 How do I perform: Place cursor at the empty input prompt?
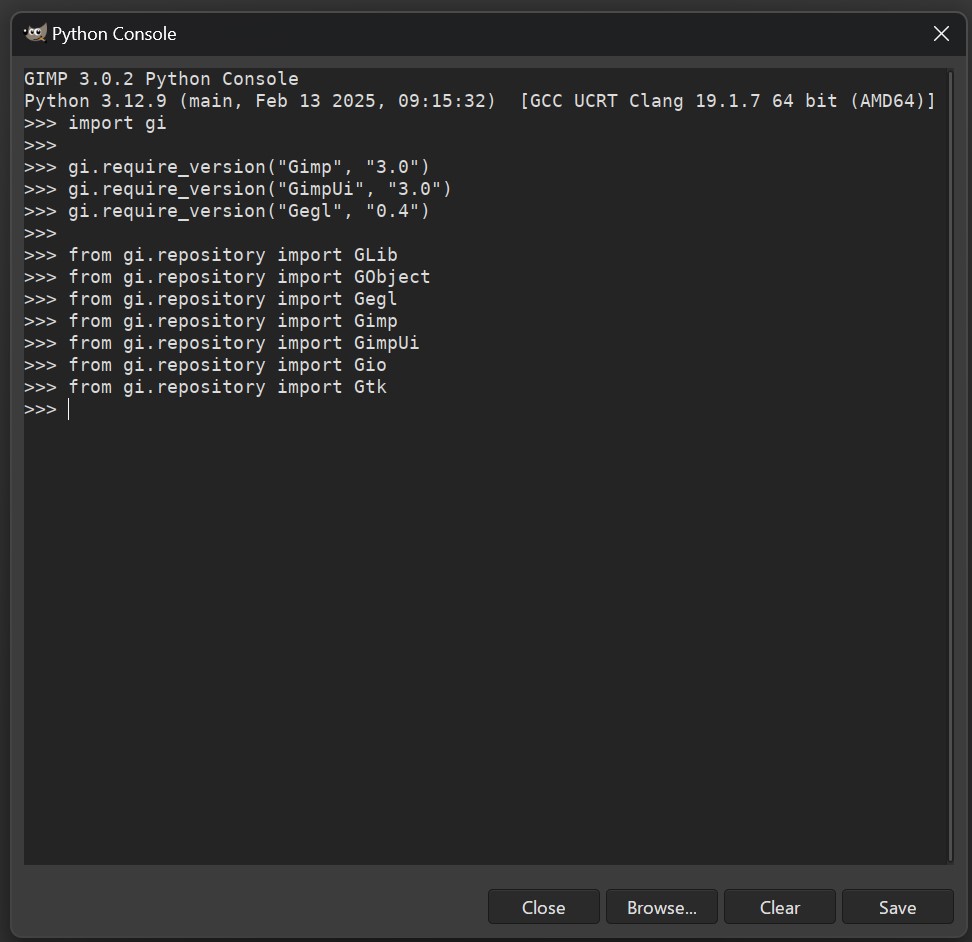[69, 409]
